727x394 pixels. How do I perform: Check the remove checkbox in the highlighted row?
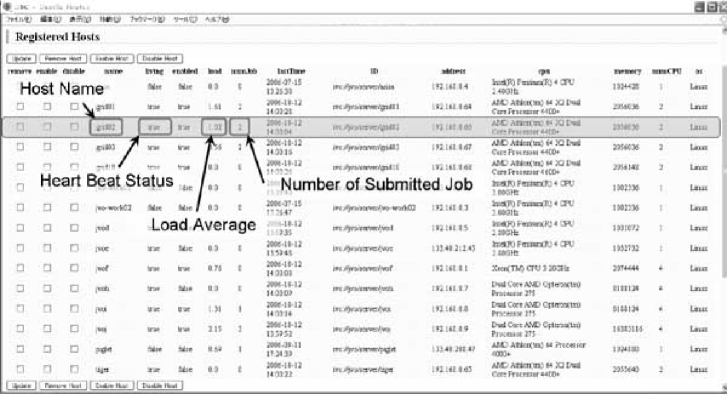[x=20, y=127]
